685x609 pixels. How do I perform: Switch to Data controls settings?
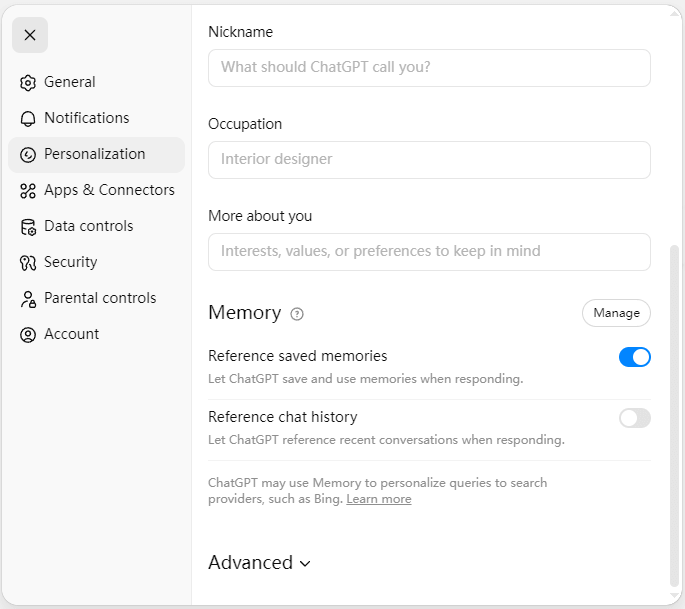click(x=90, y=226)
